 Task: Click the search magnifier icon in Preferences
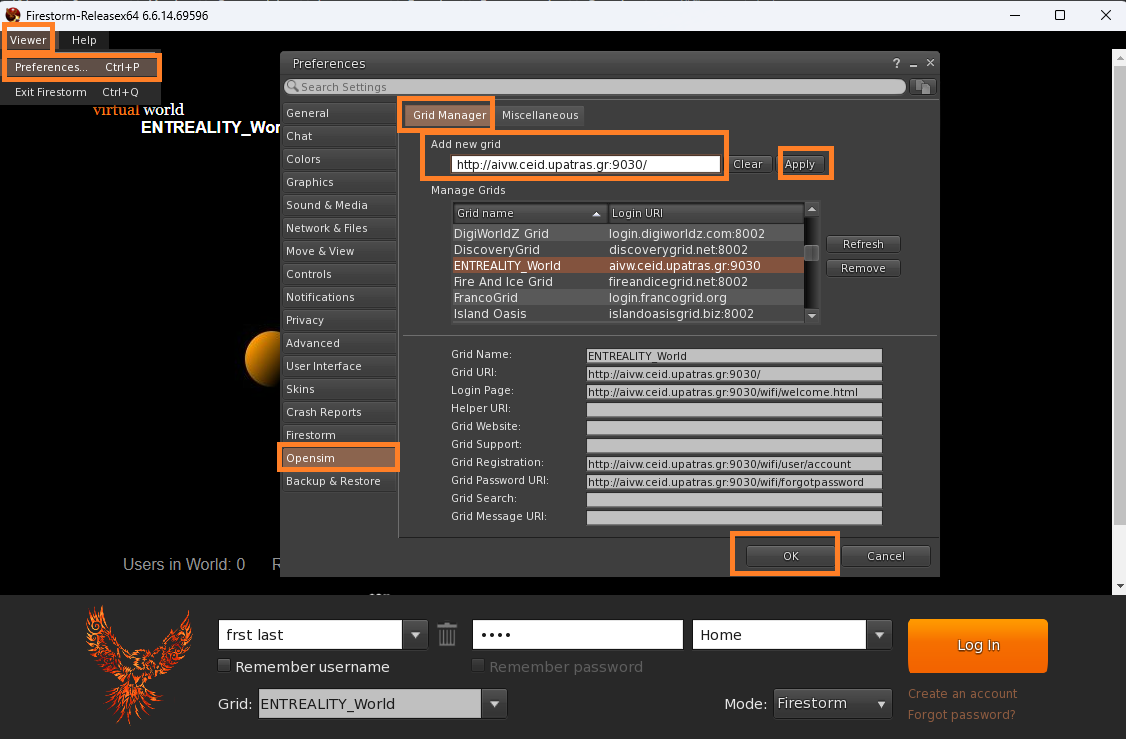tap(292, 86)
